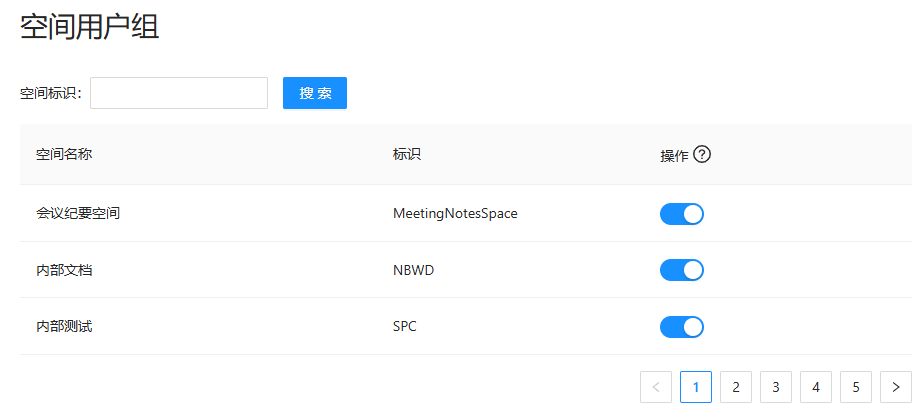Viewport: 924px width, 415px height.
Task: Disable the 内部文档 row switch
Action: (682, 270)
